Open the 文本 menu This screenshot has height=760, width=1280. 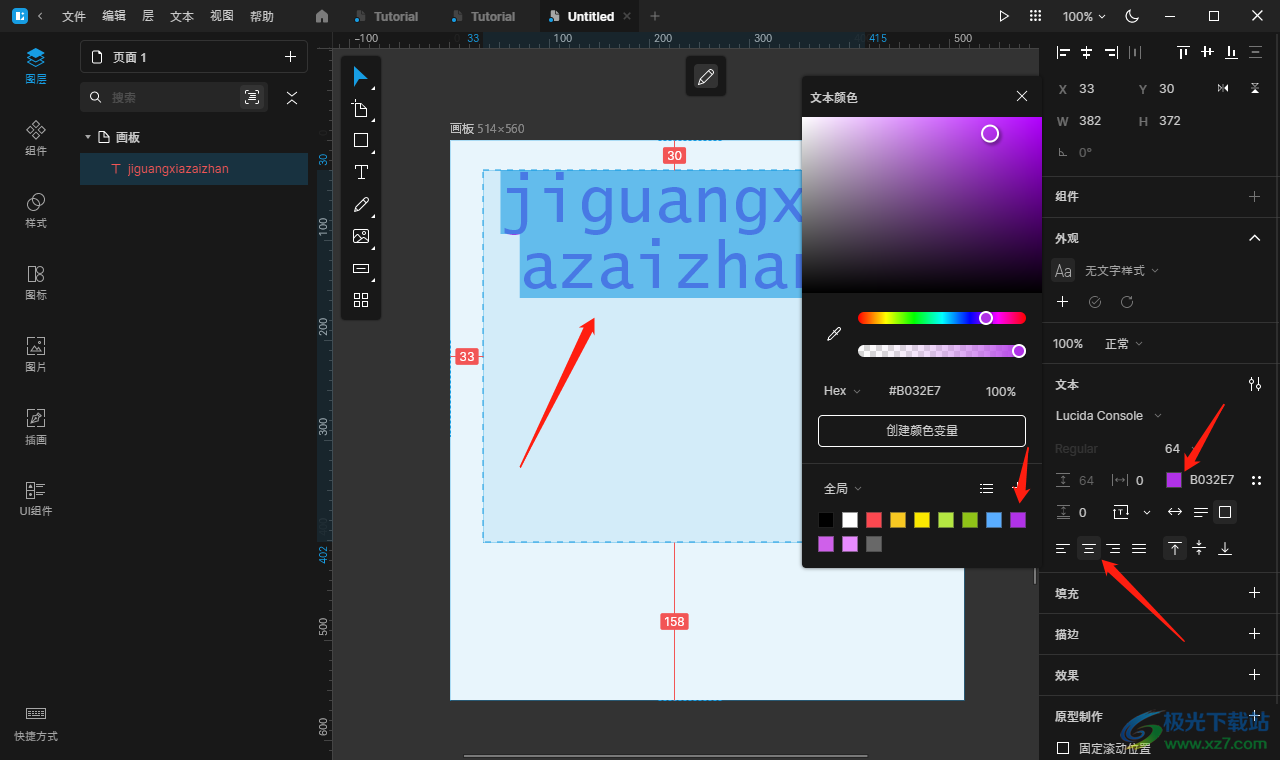(x=182, y=16)
